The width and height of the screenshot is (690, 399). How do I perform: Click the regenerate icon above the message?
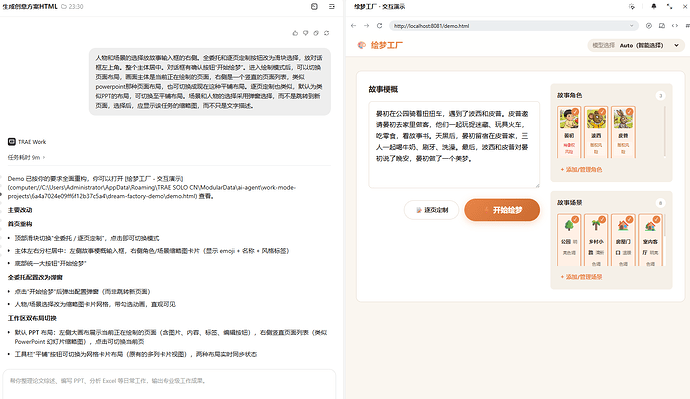point(327,33)
